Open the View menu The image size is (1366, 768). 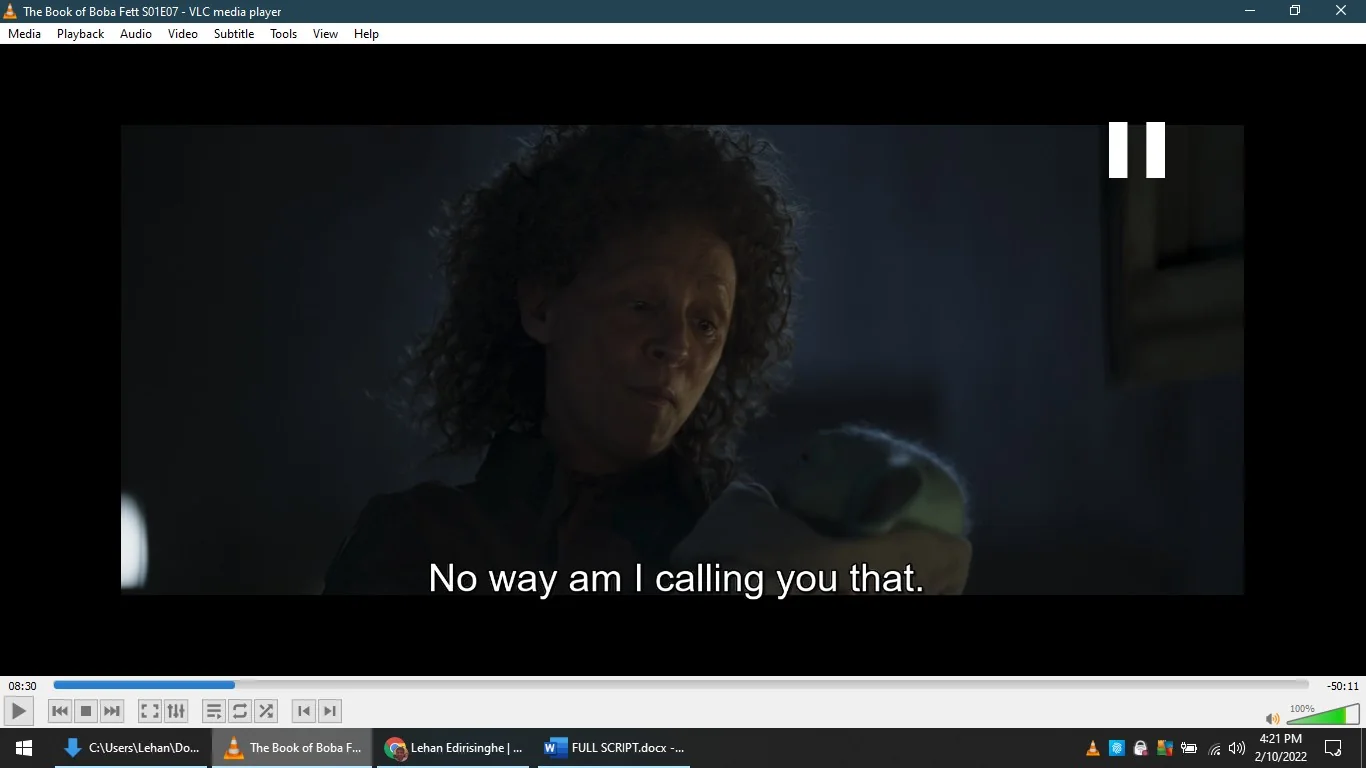[326, 34]
